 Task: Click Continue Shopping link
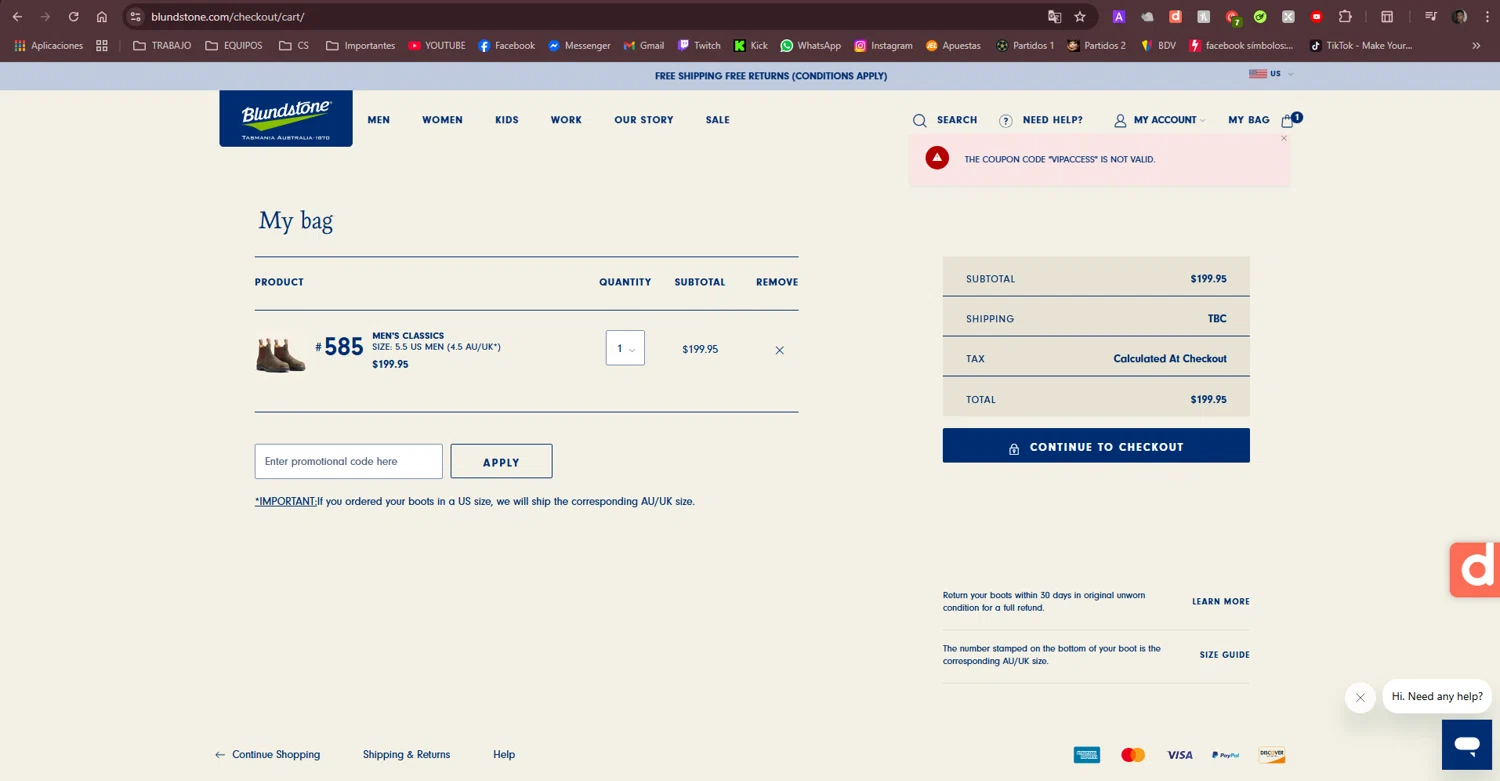[267, 755]
